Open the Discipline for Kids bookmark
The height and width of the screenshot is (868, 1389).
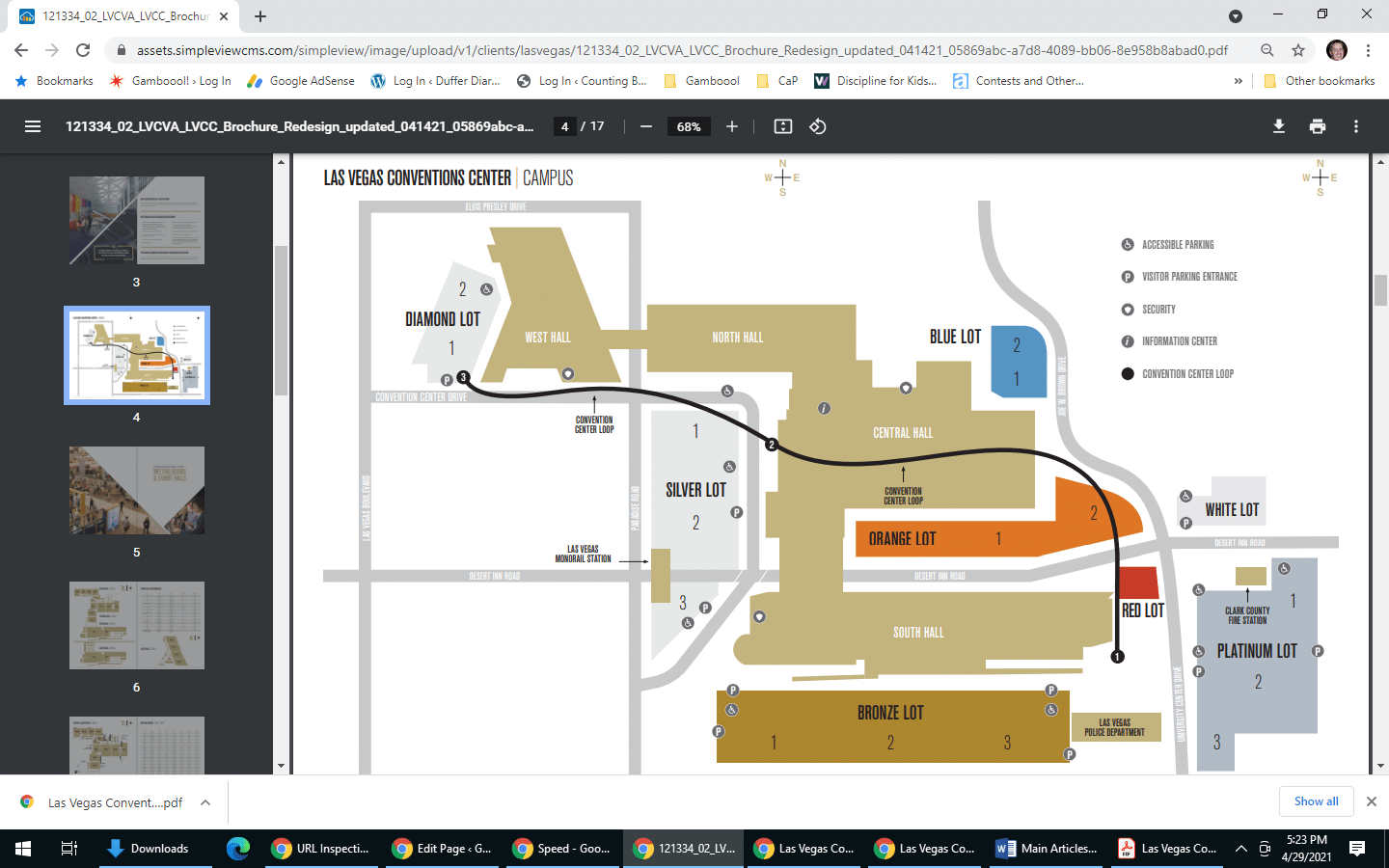pos(876,81)
